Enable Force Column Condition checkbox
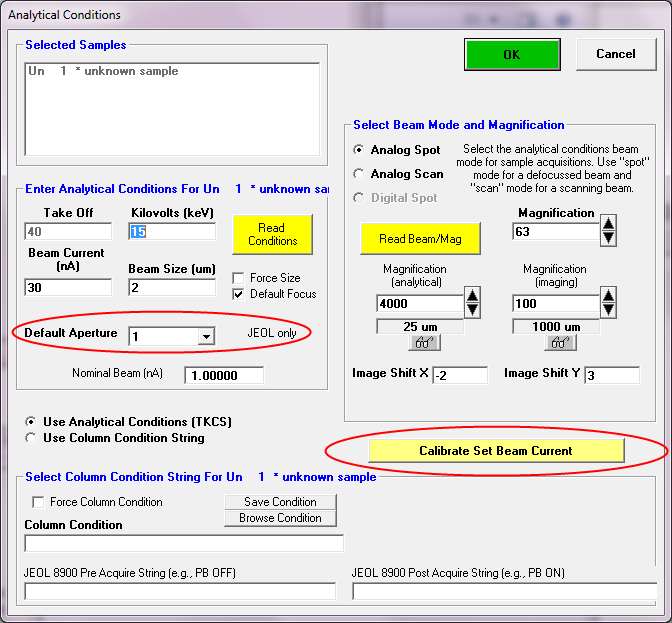The width and height of the screenshot is (672, 623). [39, 502]
